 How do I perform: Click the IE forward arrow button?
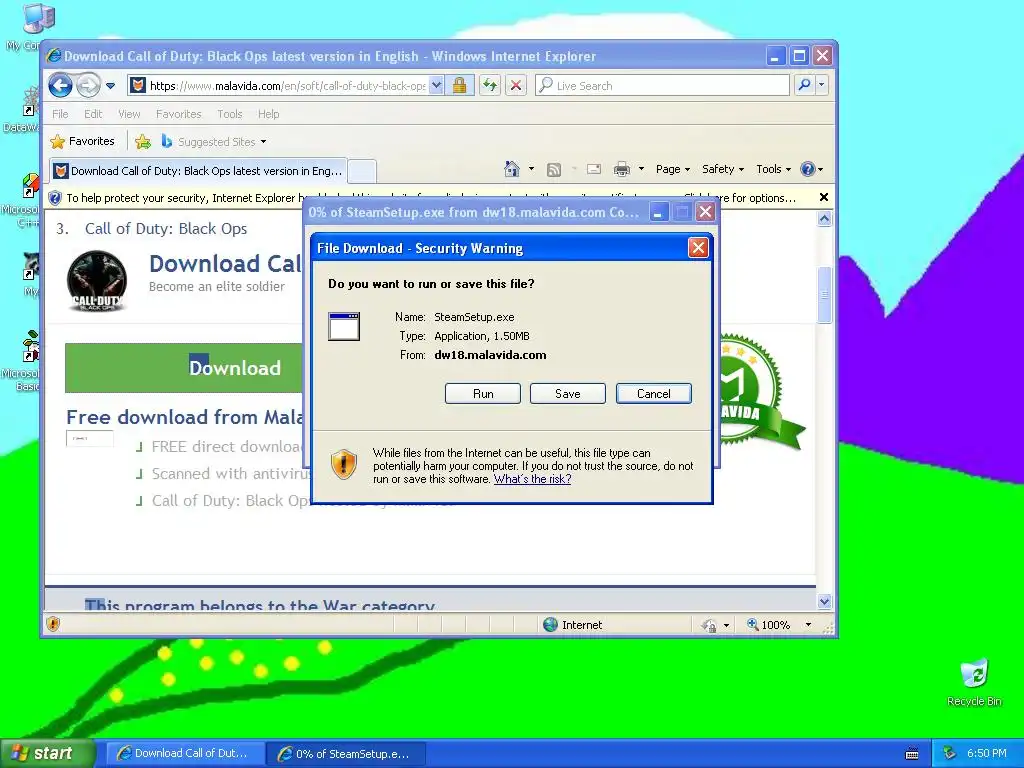[x=88, y=85]
